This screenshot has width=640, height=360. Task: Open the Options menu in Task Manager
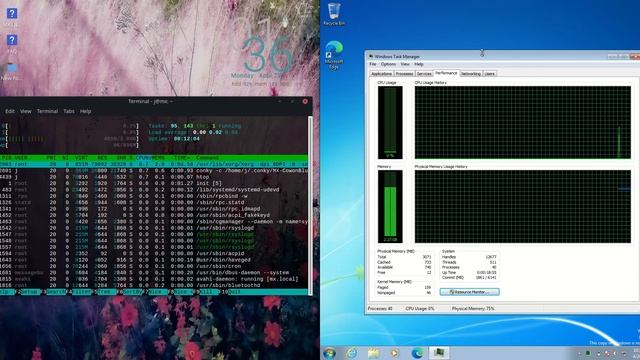(x=388, y=64)
